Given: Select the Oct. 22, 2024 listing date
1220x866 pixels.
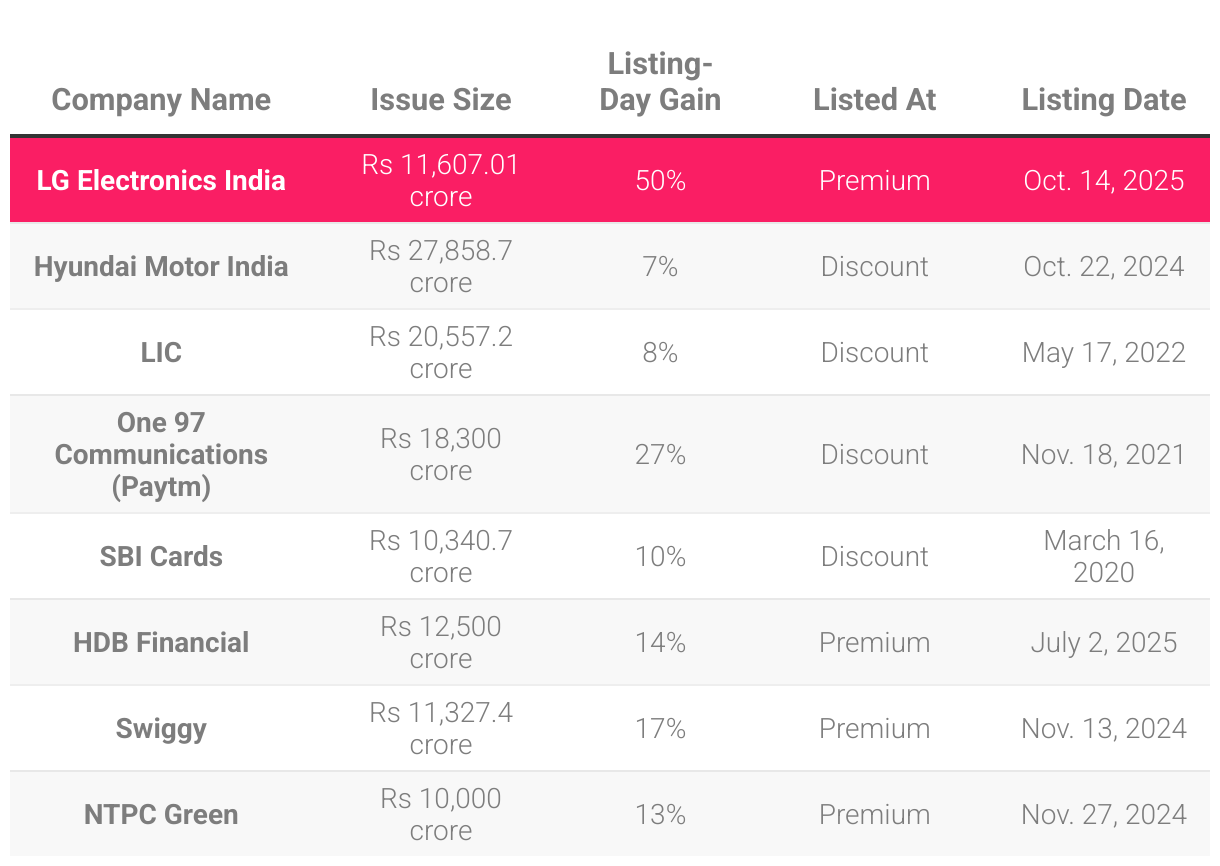Looking at the screenshot, I should [1104, 266].
